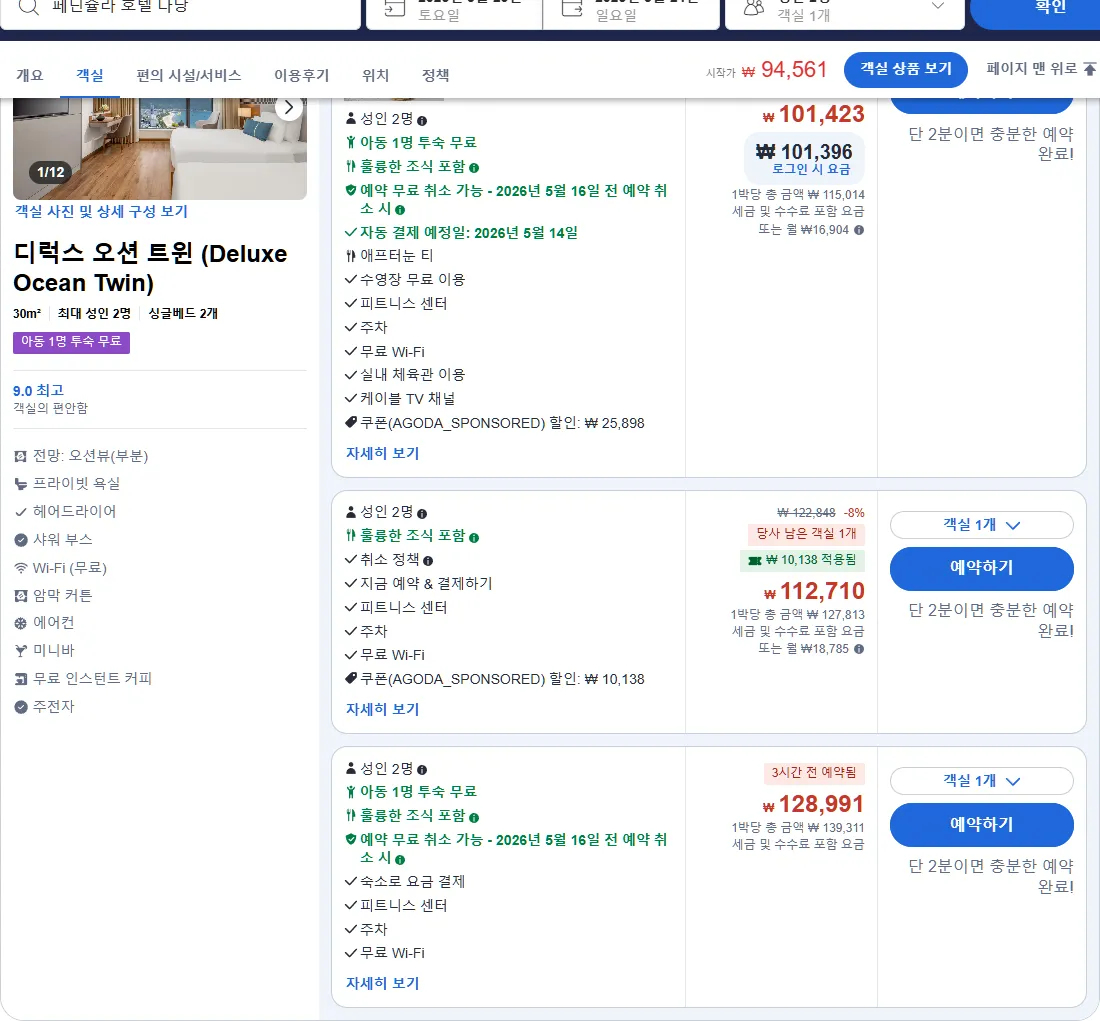Click the search magnifier icon
The image size is (1100, 1021).
(x=28, y=7)
